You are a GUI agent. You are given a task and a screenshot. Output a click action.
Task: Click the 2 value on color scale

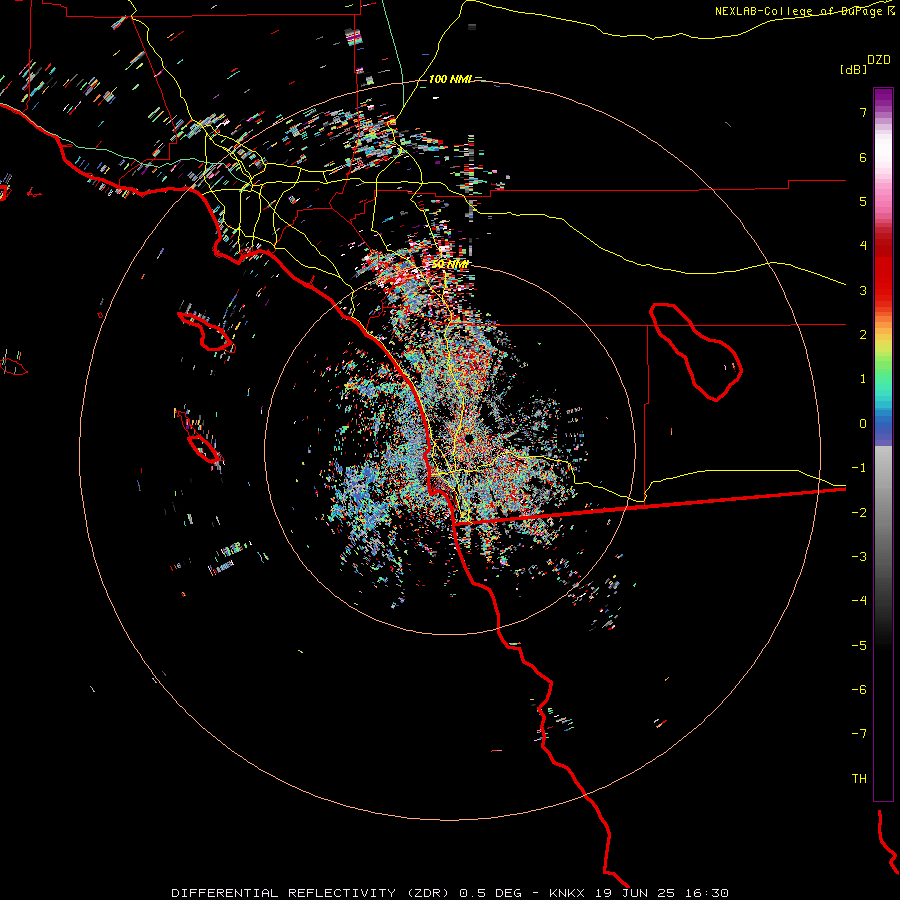[x=863, y=335]
